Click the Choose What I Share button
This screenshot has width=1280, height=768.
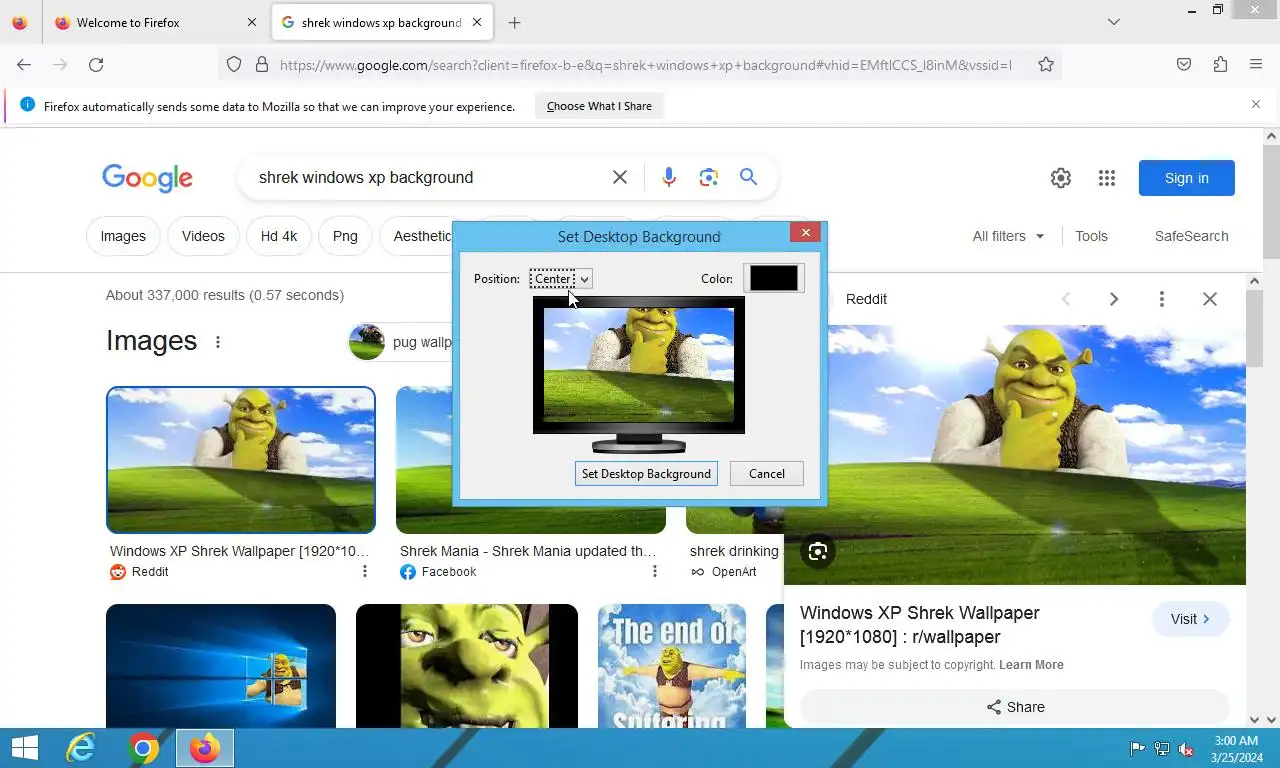pos(599,106)
